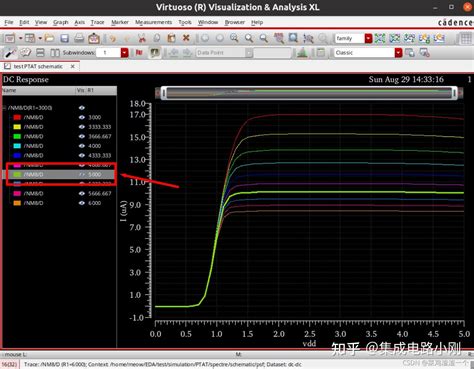The image size is (474, 369).
Task: Open the Measurements menu
Action: click(x=153, y=22)
